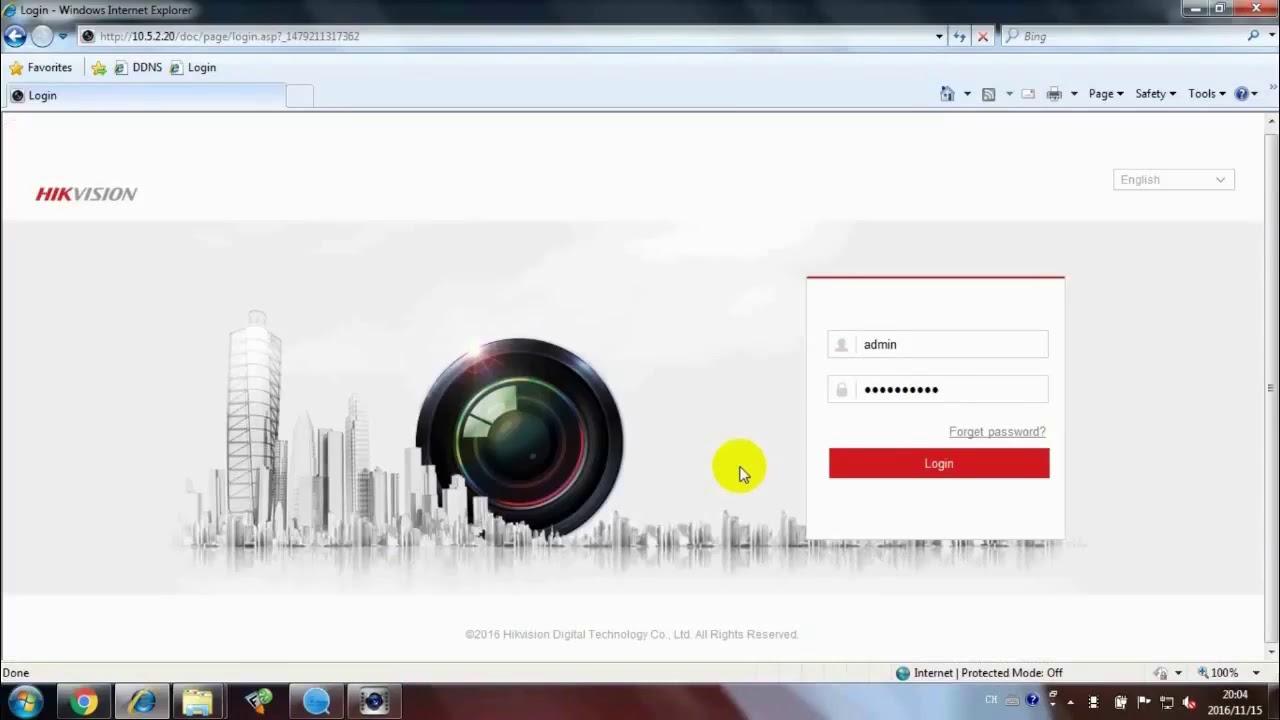Open the round blue magnifier app in the taskbar
Viewport: 1280px width, 720px height.
(316, 702)
